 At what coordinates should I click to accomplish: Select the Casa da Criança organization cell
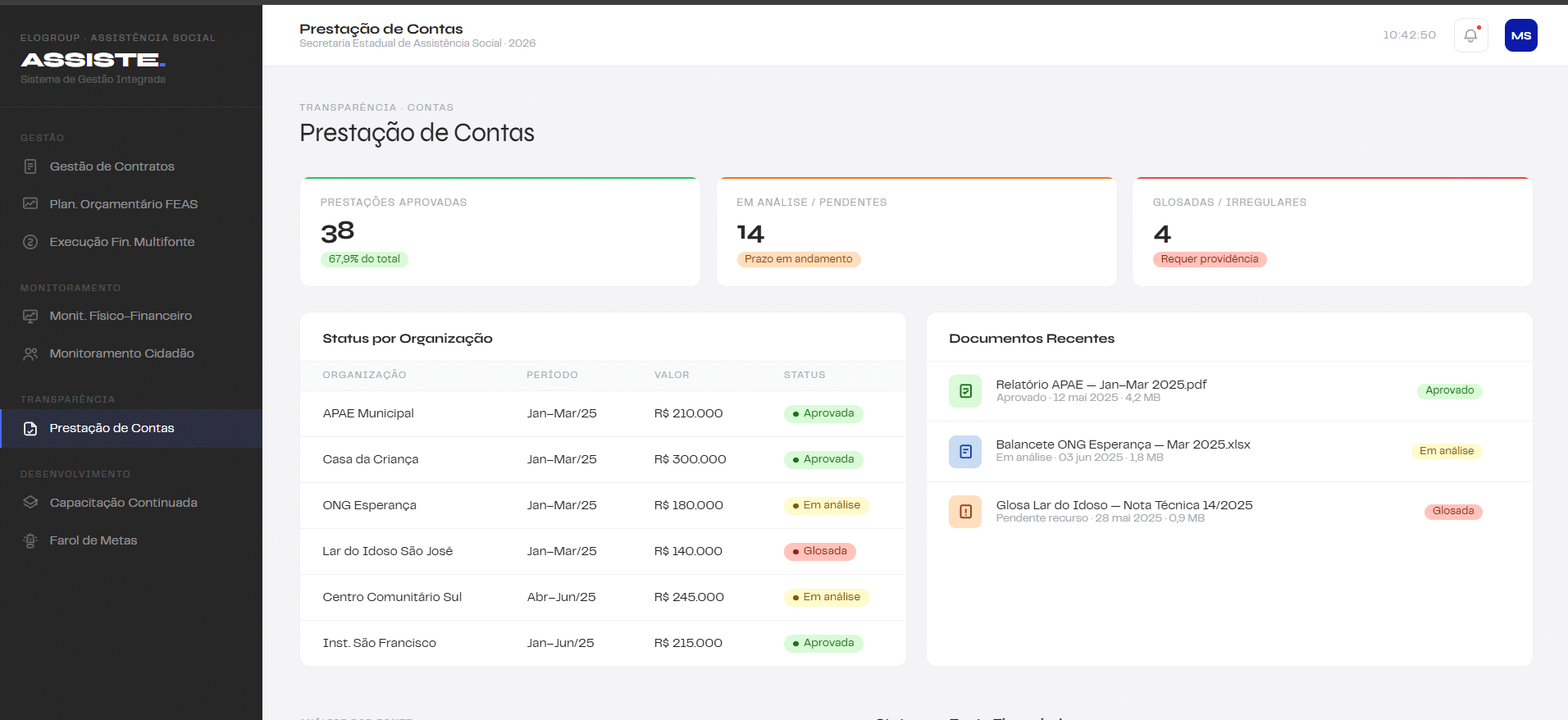371,459
